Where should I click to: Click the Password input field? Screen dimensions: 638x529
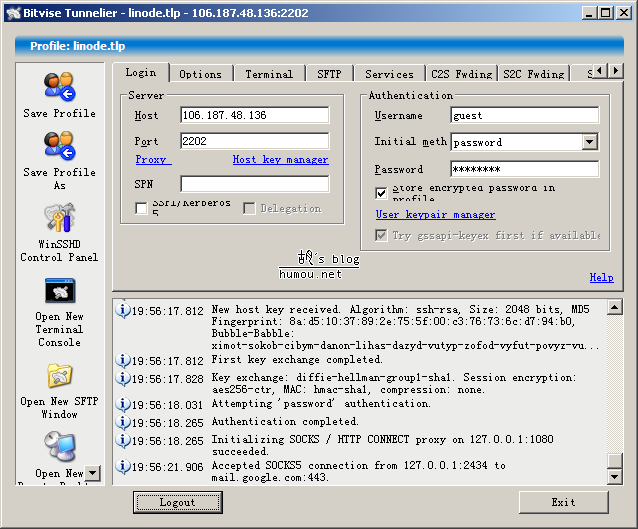[x=524, y=169]
